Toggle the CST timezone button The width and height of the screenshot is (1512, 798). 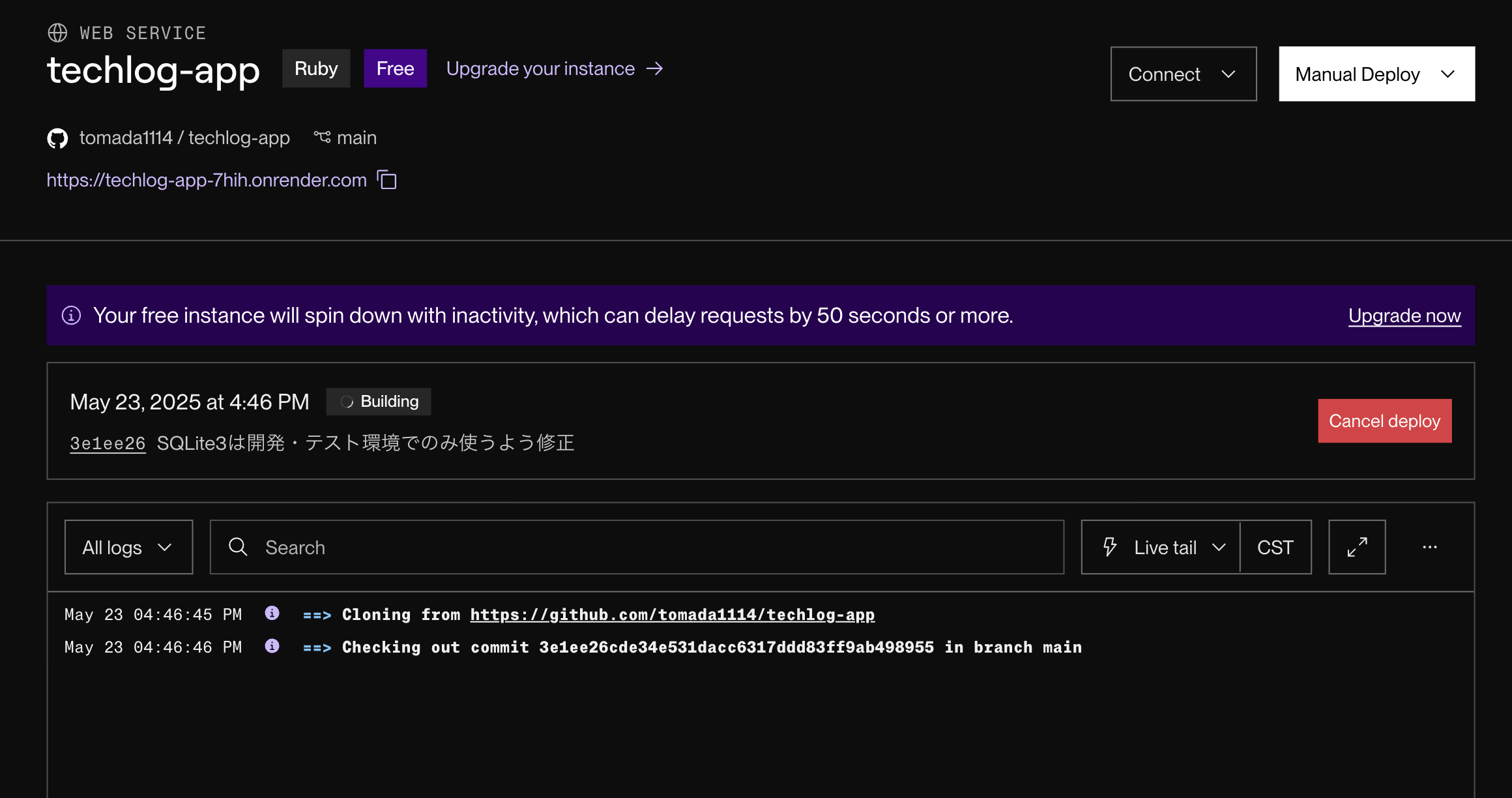1275,547
